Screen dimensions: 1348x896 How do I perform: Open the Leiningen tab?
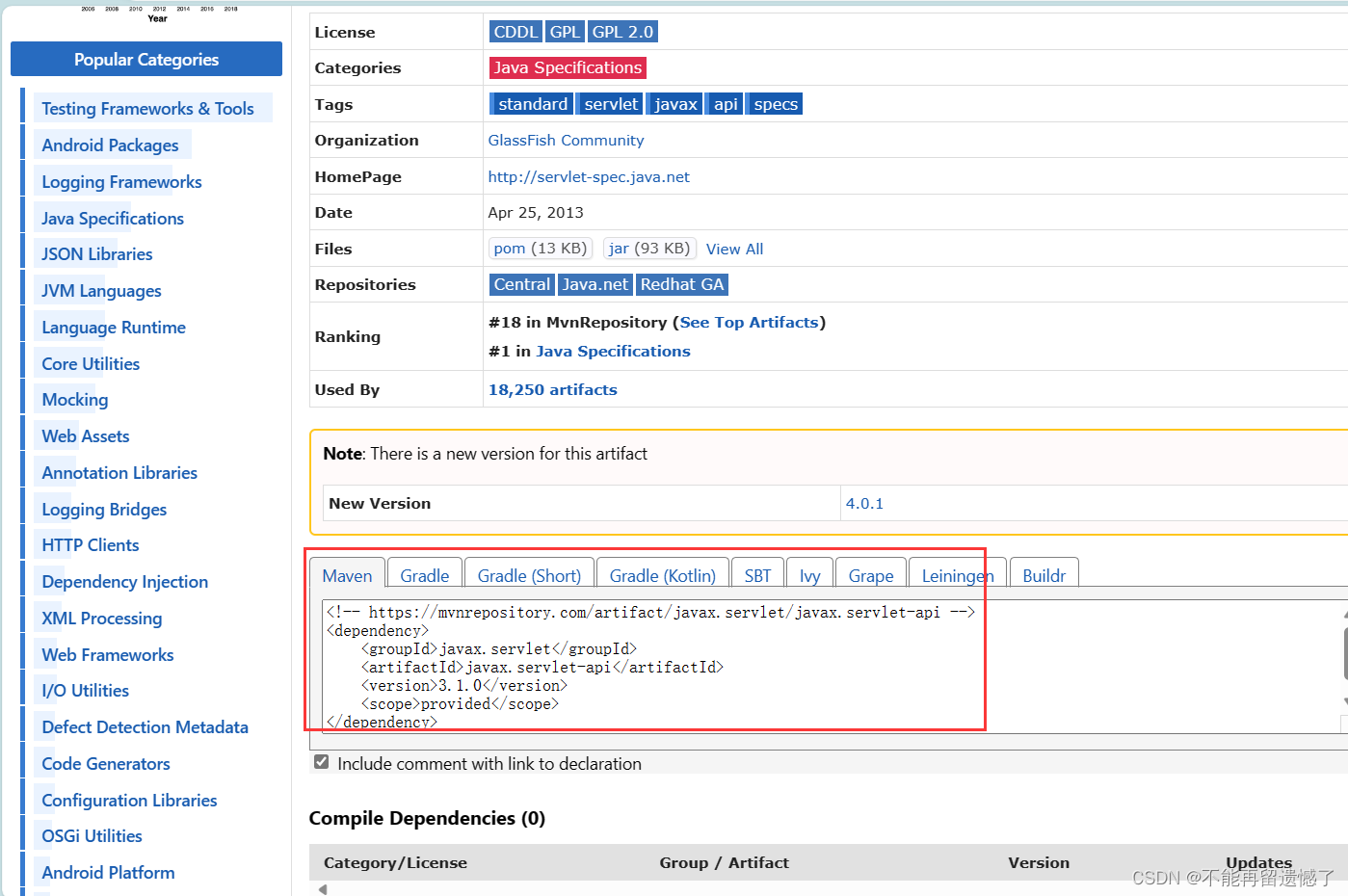pos(958,575)
